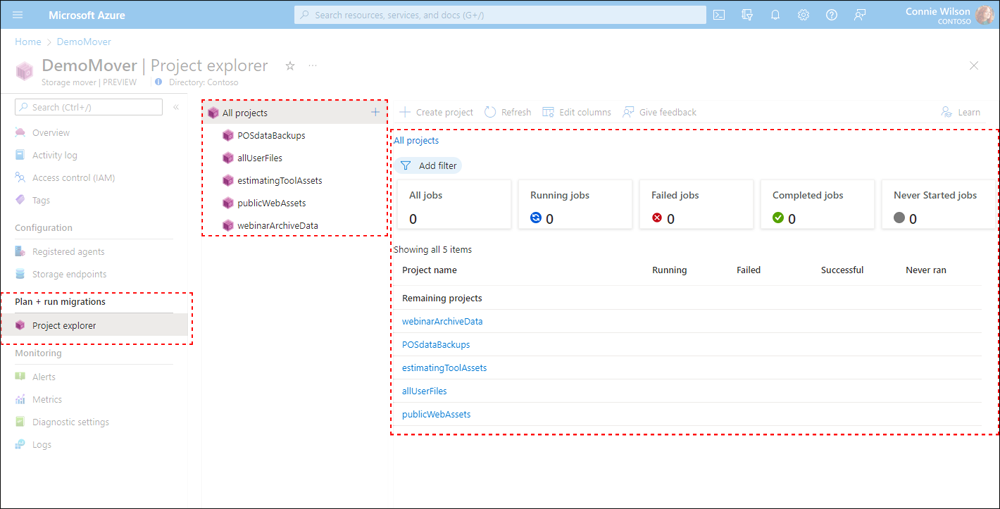Go to Home in the breadcrumb
The height and width of the screenshot is (509, 1000).
28,41
